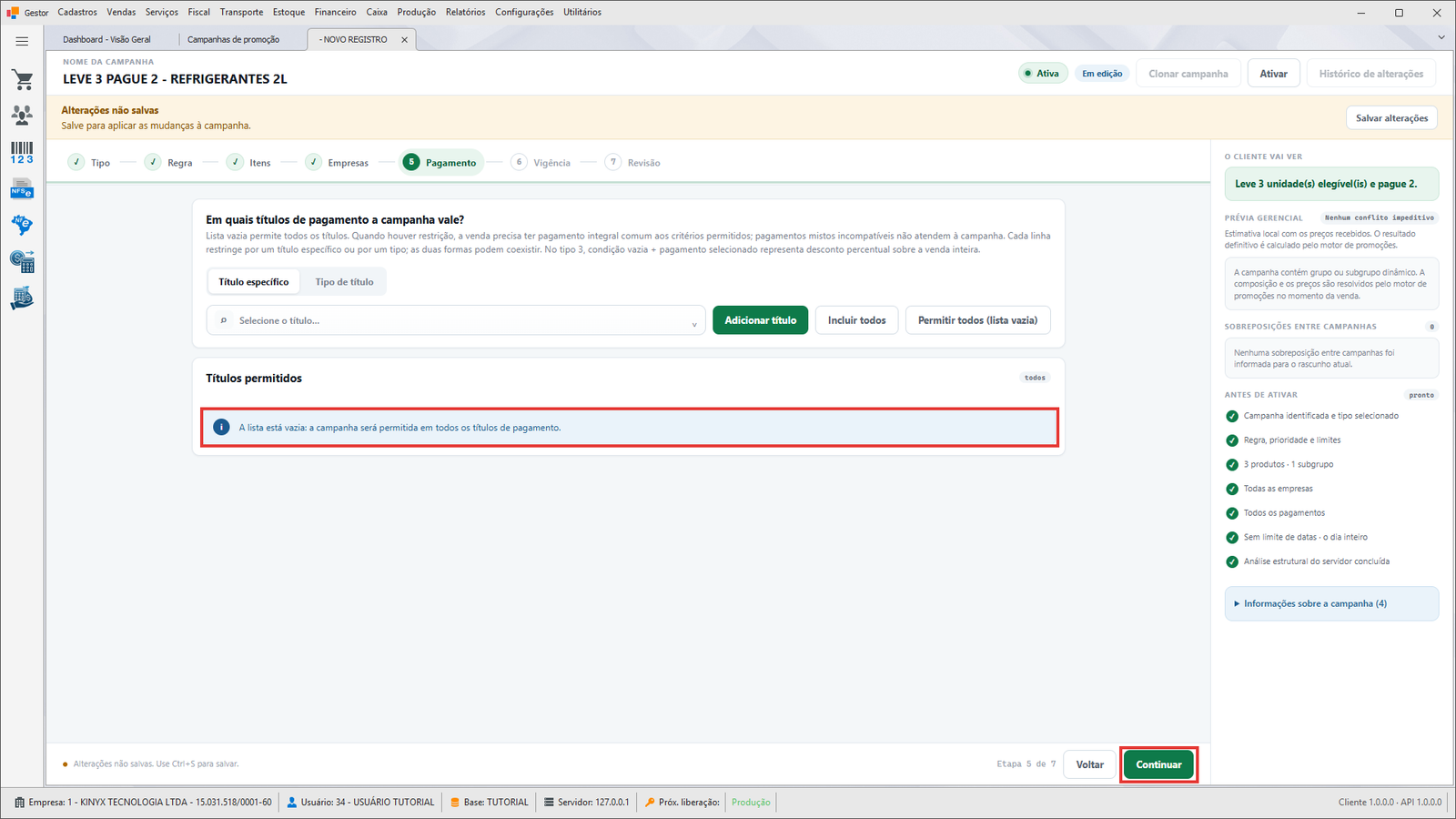Open the shopping cart sales icon
Image resolution: width=1456 pixels, height=819 pixels.
(x=22, y=80)
